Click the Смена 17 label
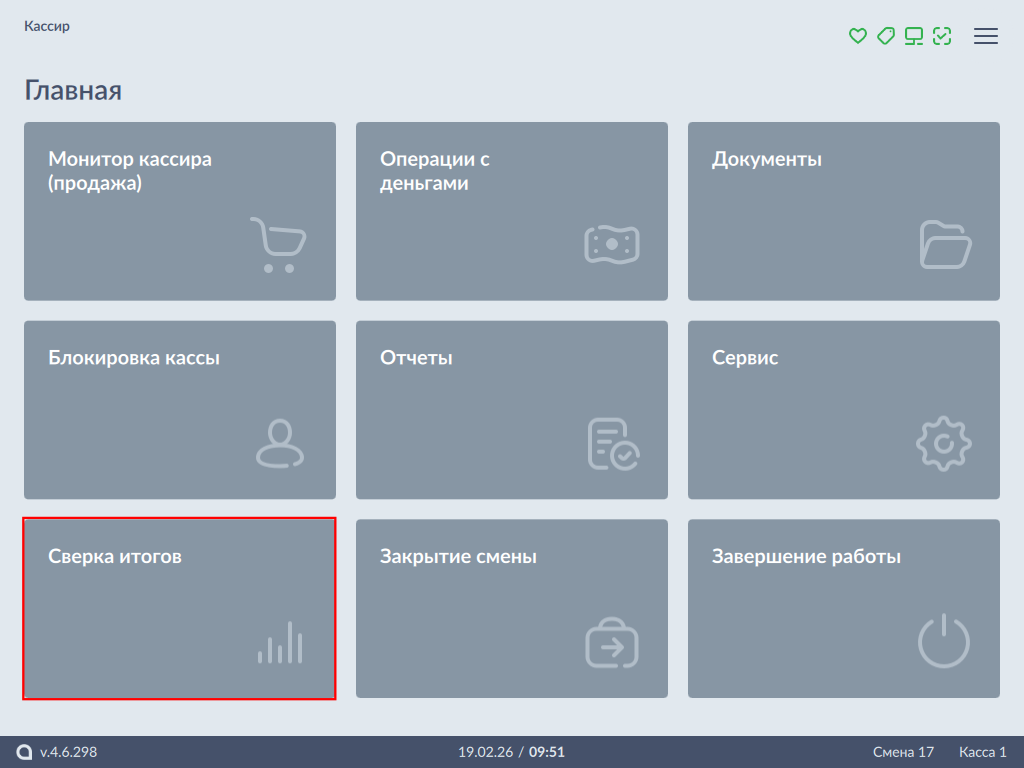This screenshot has width=1024, height=768. 903,752
